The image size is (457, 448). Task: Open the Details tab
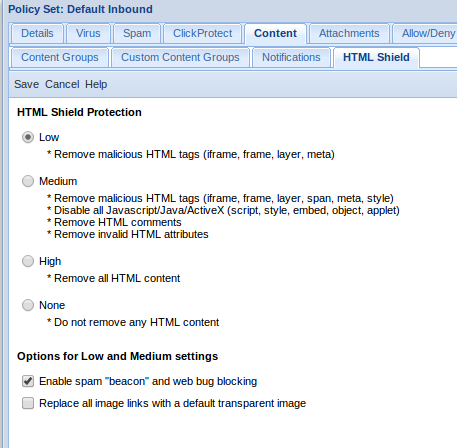(37, 33)
